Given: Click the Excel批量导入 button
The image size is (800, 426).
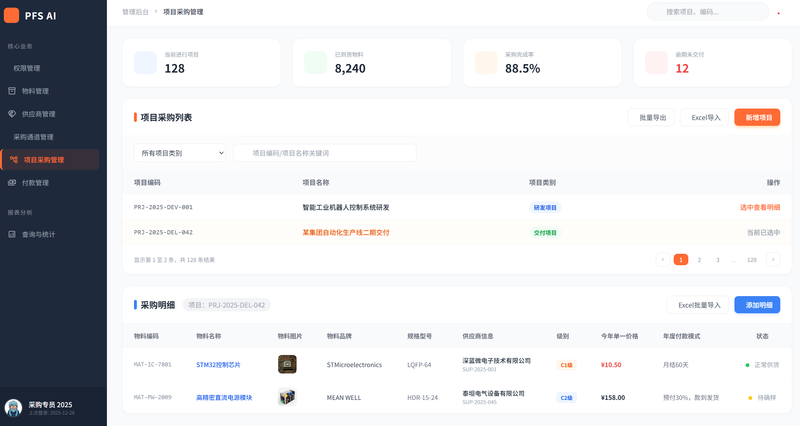Looking at the screenshot, I should tap(697, 305).
